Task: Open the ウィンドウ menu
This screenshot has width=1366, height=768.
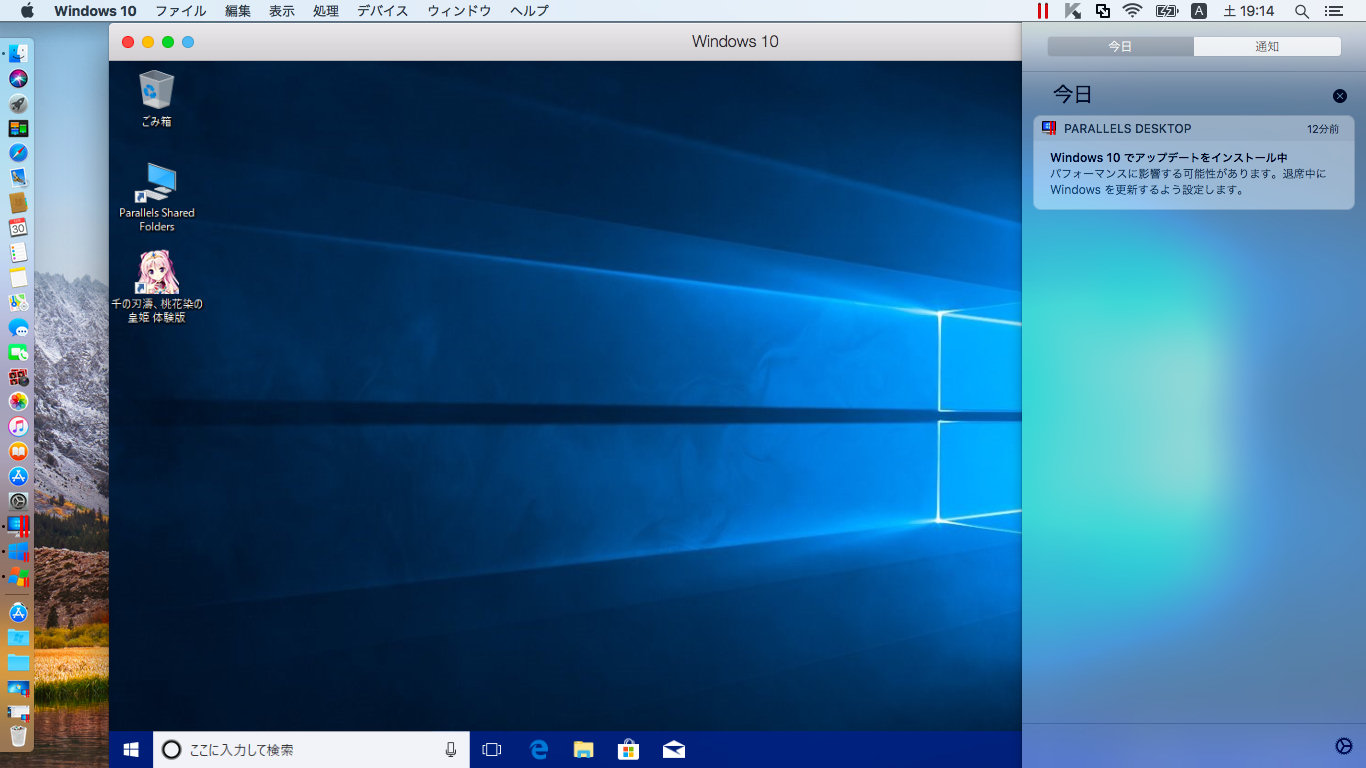Action: (x=459, y=11)
